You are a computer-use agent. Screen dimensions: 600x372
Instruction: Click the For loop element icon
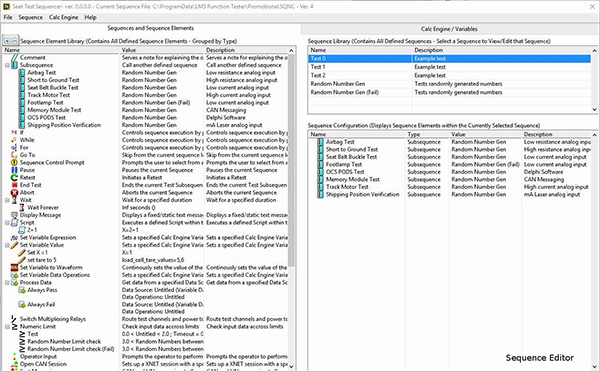(x=14, y=148)
